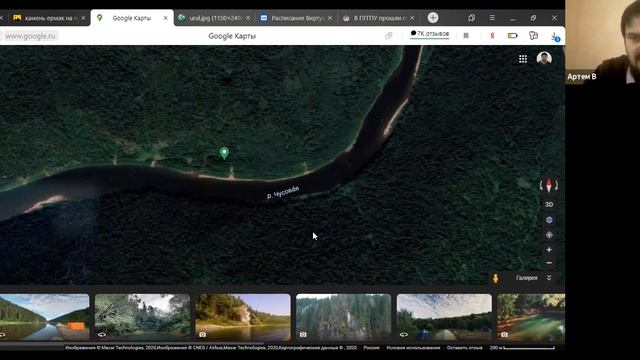The height and width of the screenshot is (360, 640).
Task: Open the river panorama with orange boat thumbnail
Action: (44, 317)
